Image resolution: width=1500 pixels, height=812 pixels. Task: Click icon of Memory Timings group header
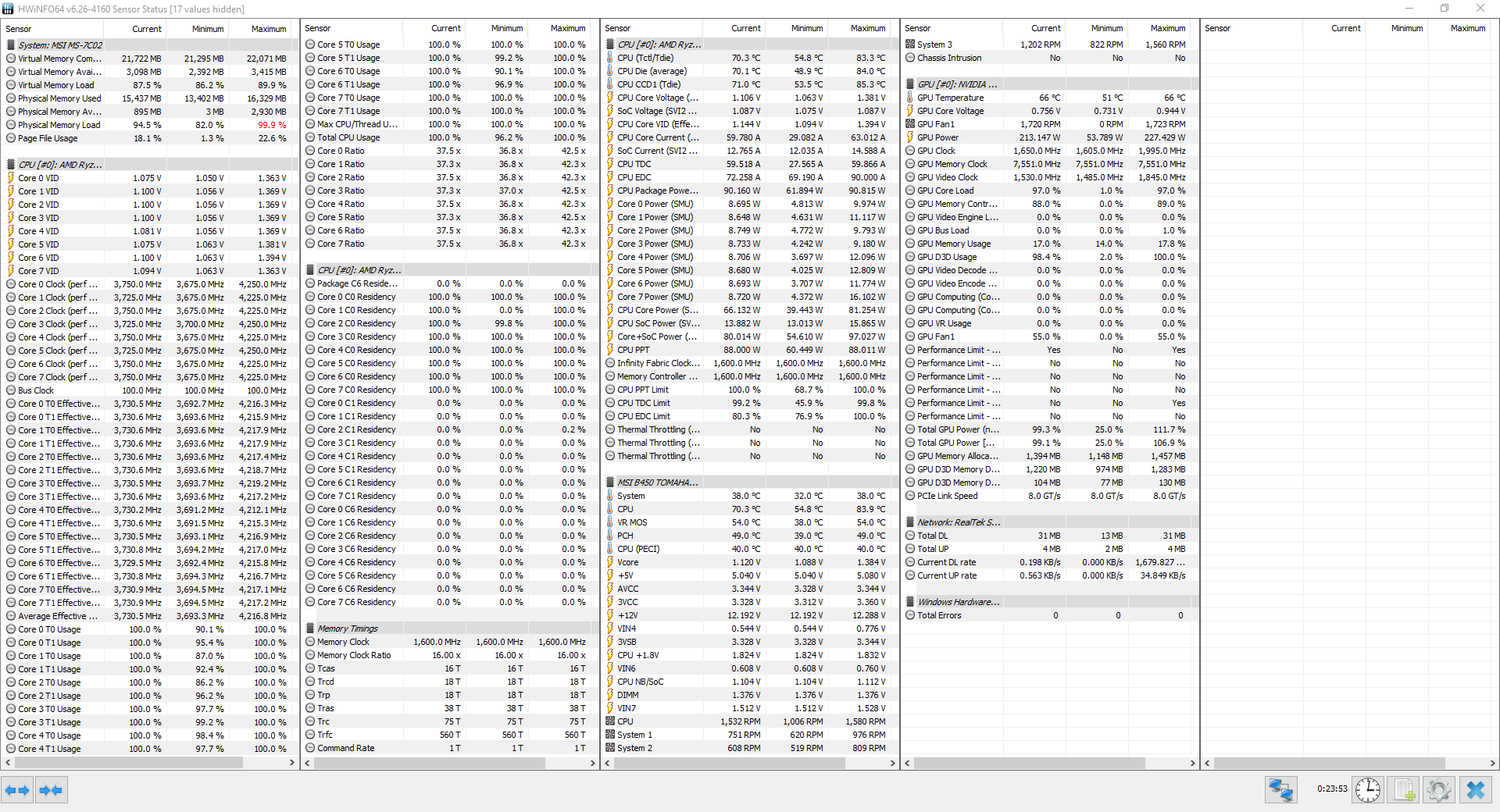pos(310,629)
